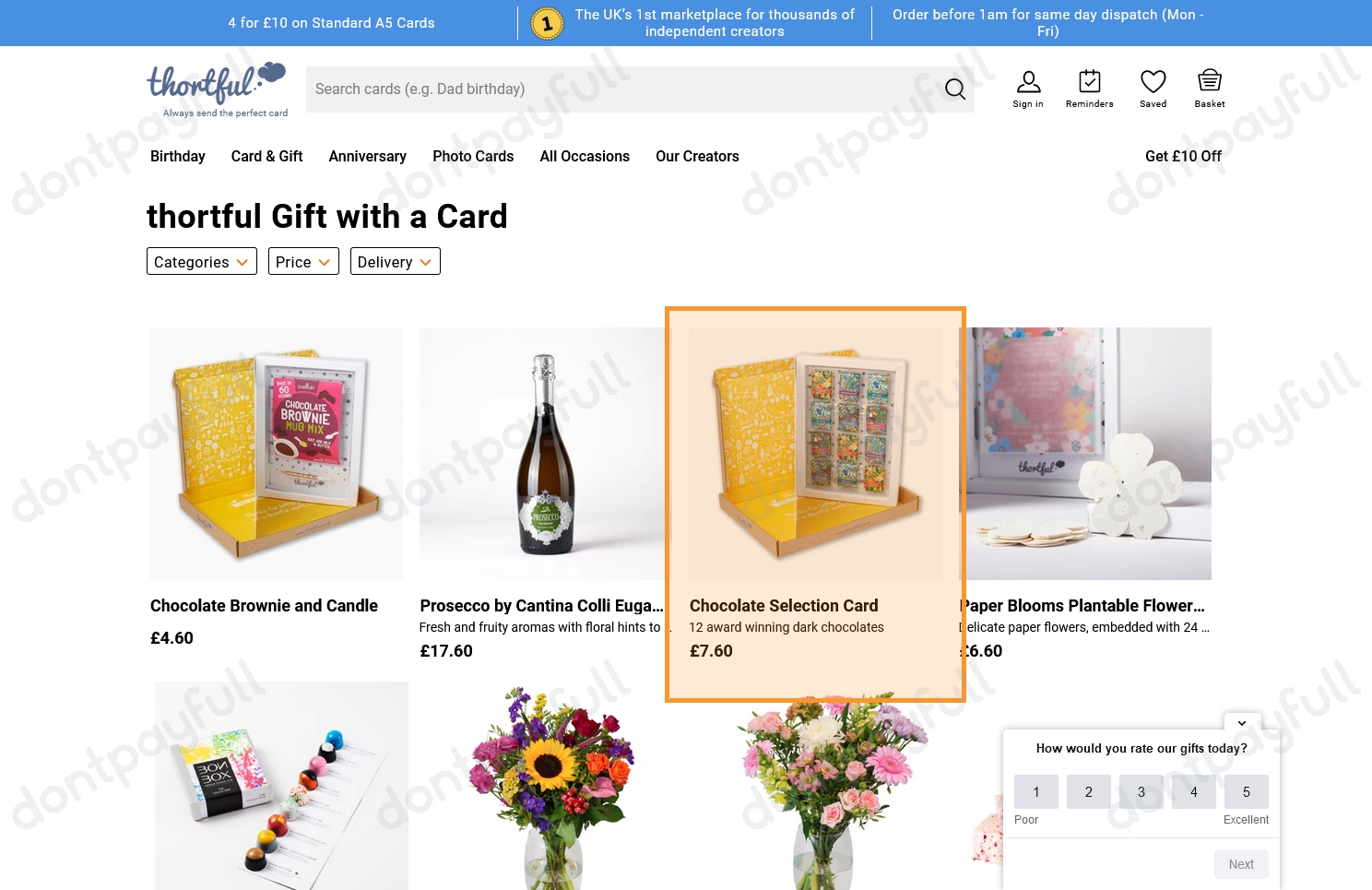Expand the Price filter dropdown
This screenshot has height=890, width=1372.
pos(303,261)
